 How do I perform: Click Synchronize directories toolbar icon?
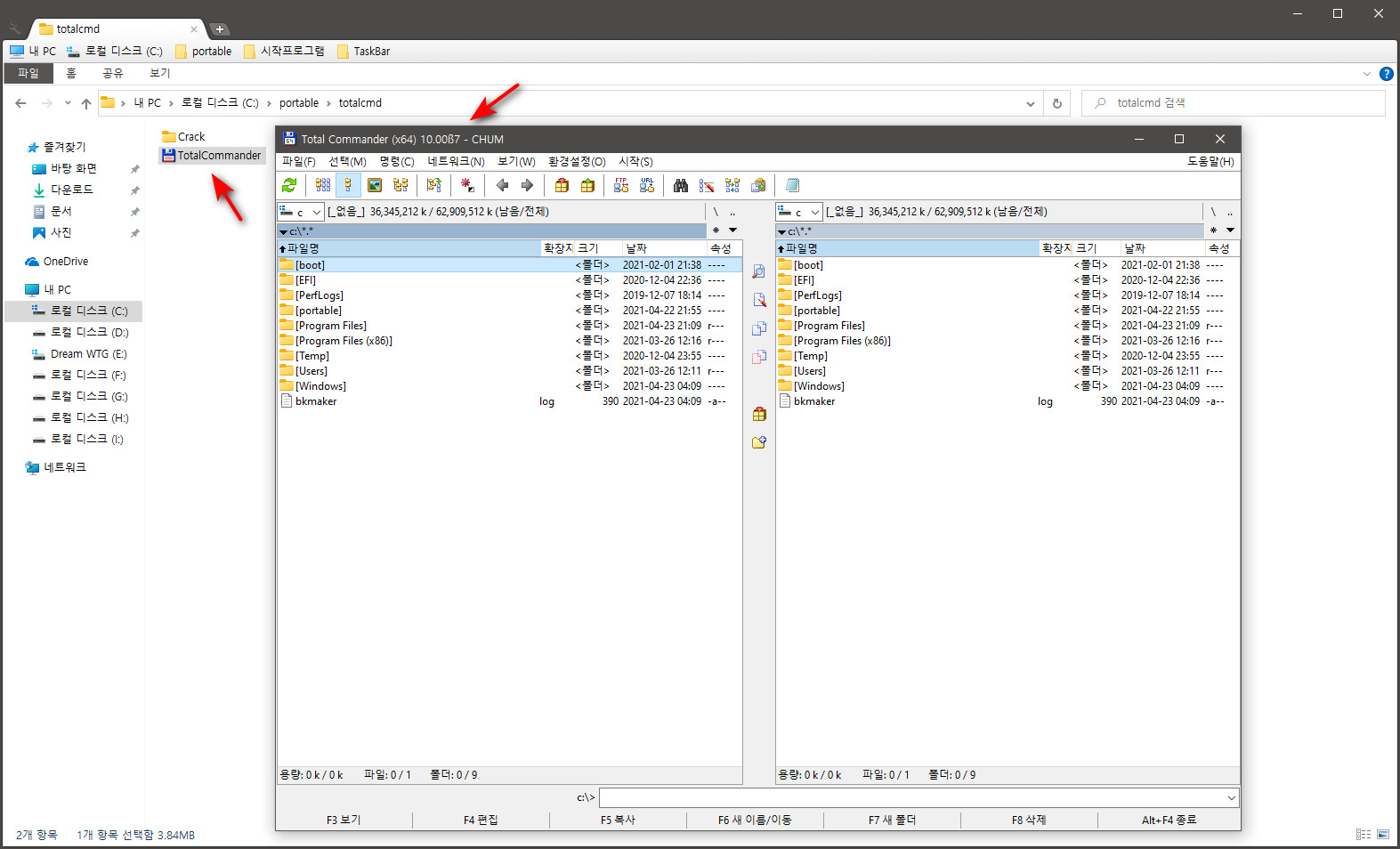point(732,185)
